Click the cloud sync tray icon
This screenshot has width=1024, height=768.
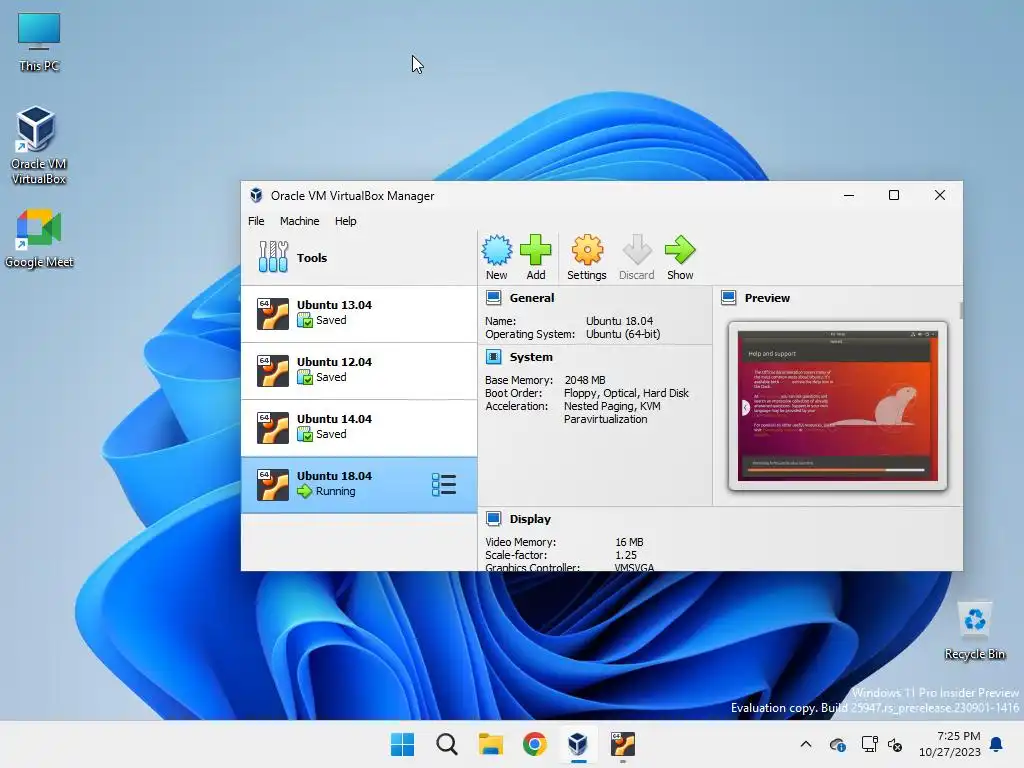(x=838, y=744)
